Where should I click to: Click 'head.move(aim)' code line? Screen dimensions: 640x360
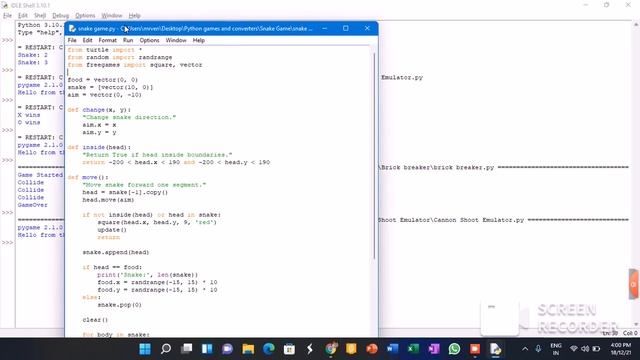(x=108, y=200)
